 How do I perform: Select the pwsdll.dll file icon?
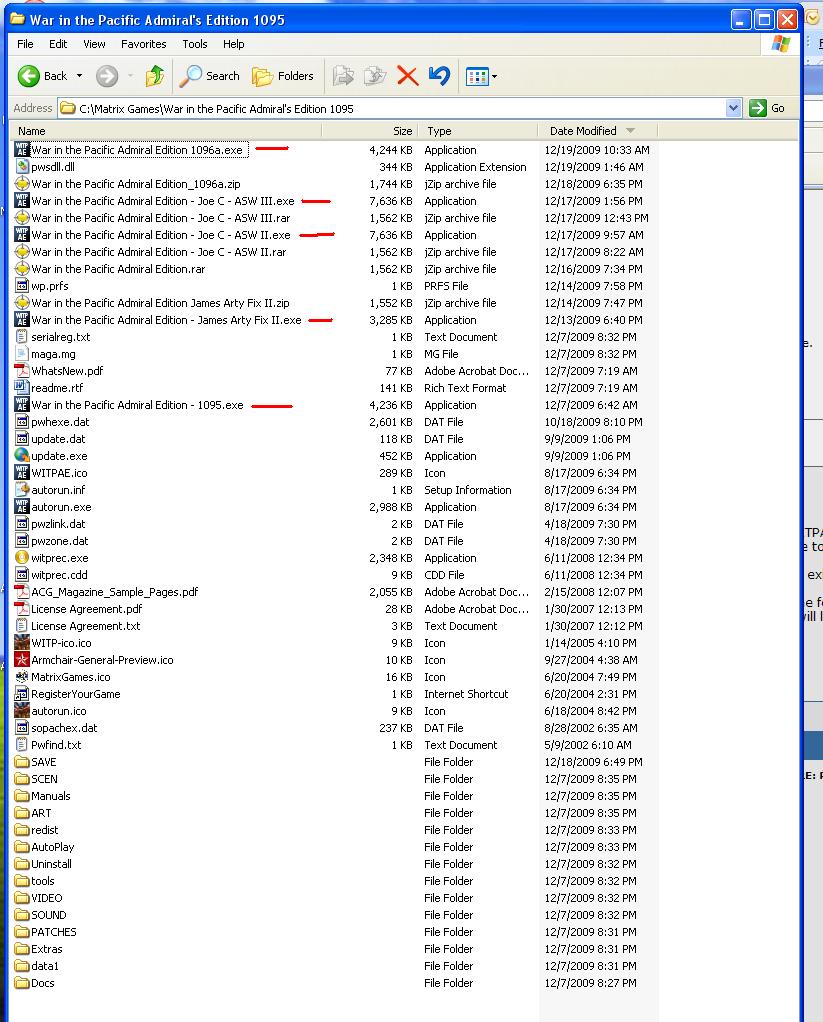click(x=22, y=167)
